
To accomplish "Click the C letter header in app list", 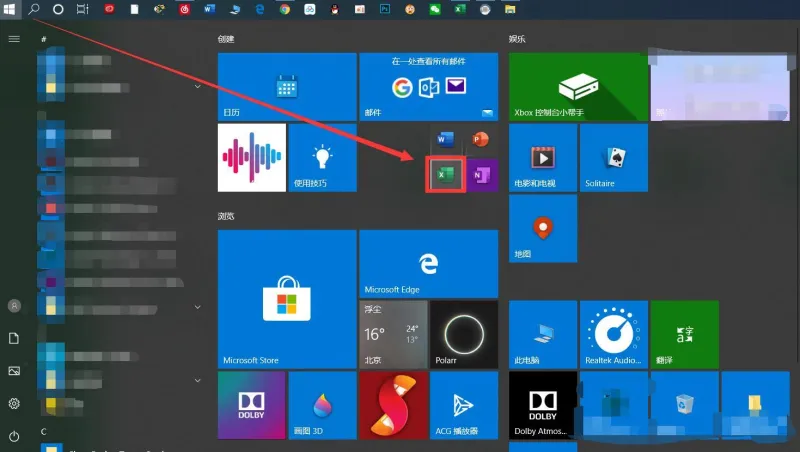I will (44, 432).
